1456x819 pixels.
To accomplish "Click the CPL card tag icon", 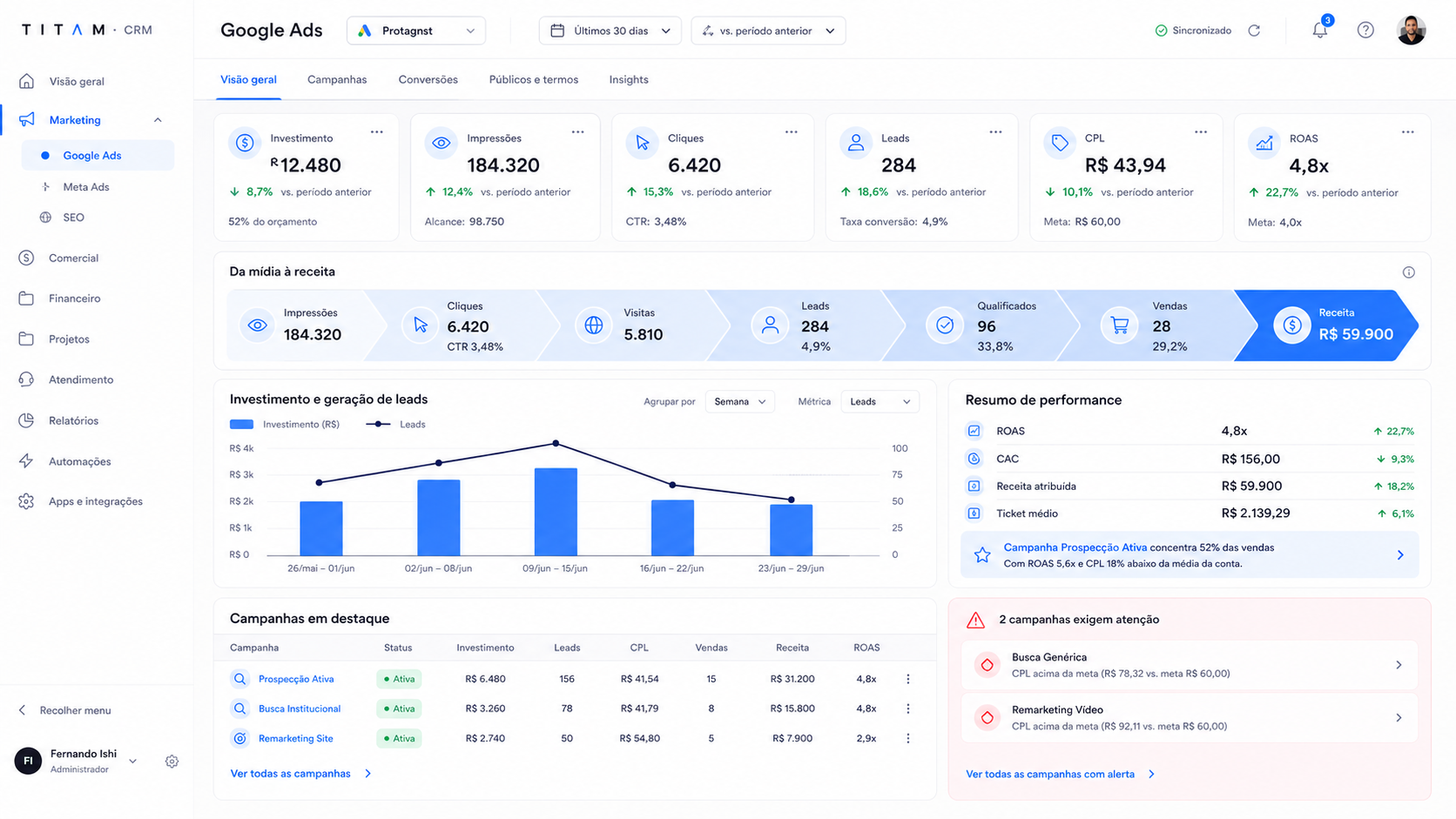I will pyautogui.click(x=1060, y=143).
